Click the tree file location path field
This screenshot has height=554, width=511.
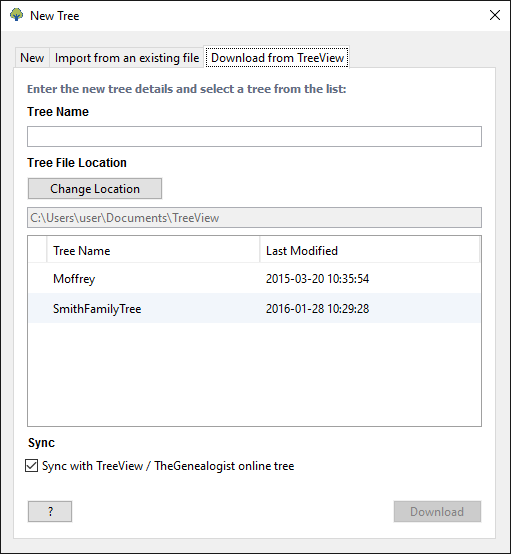point(254,218)
